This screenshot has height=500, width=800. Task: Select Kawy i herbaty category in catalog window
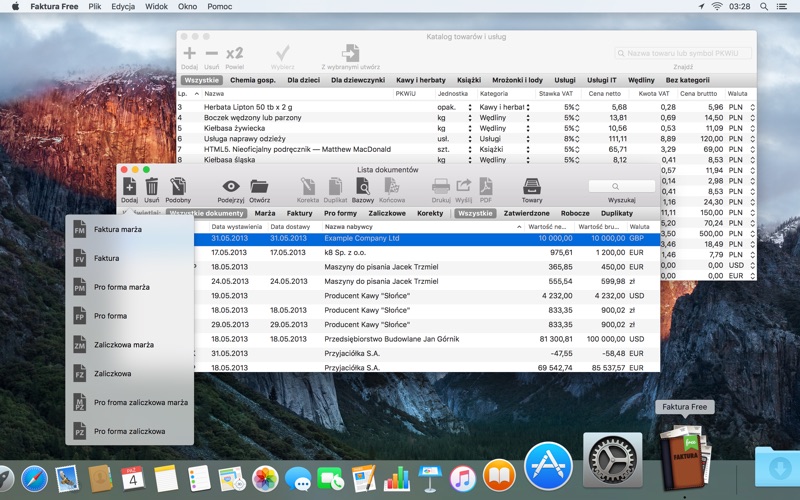coord(421,80)
